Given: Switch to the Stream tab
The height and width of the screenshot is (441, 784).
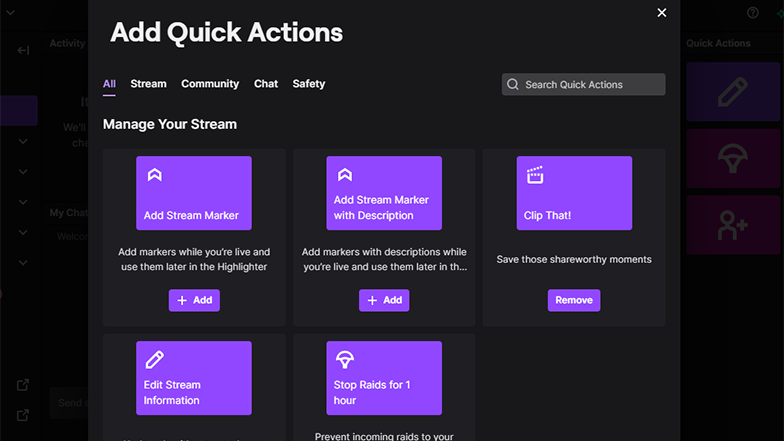Looking at the screenshot, I should [148, 84].
